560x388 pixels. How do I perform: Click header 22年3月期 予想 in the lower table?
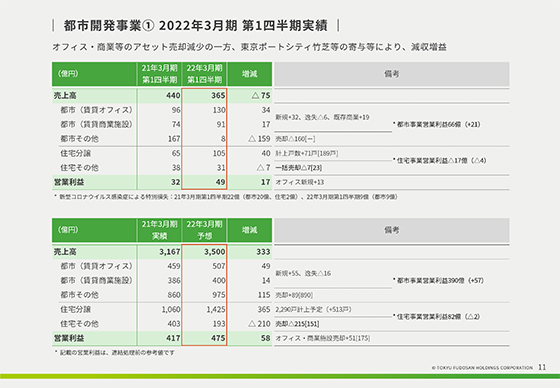(x=204, y=230)
